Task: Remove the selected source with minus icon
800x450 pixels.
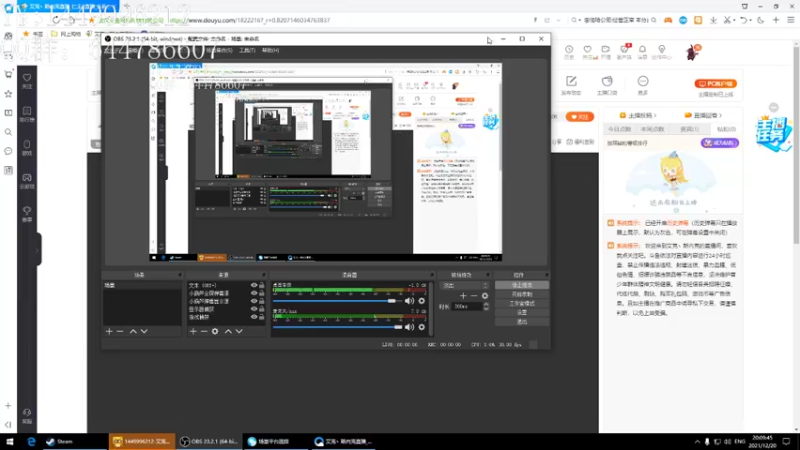Action: [204, 332]
